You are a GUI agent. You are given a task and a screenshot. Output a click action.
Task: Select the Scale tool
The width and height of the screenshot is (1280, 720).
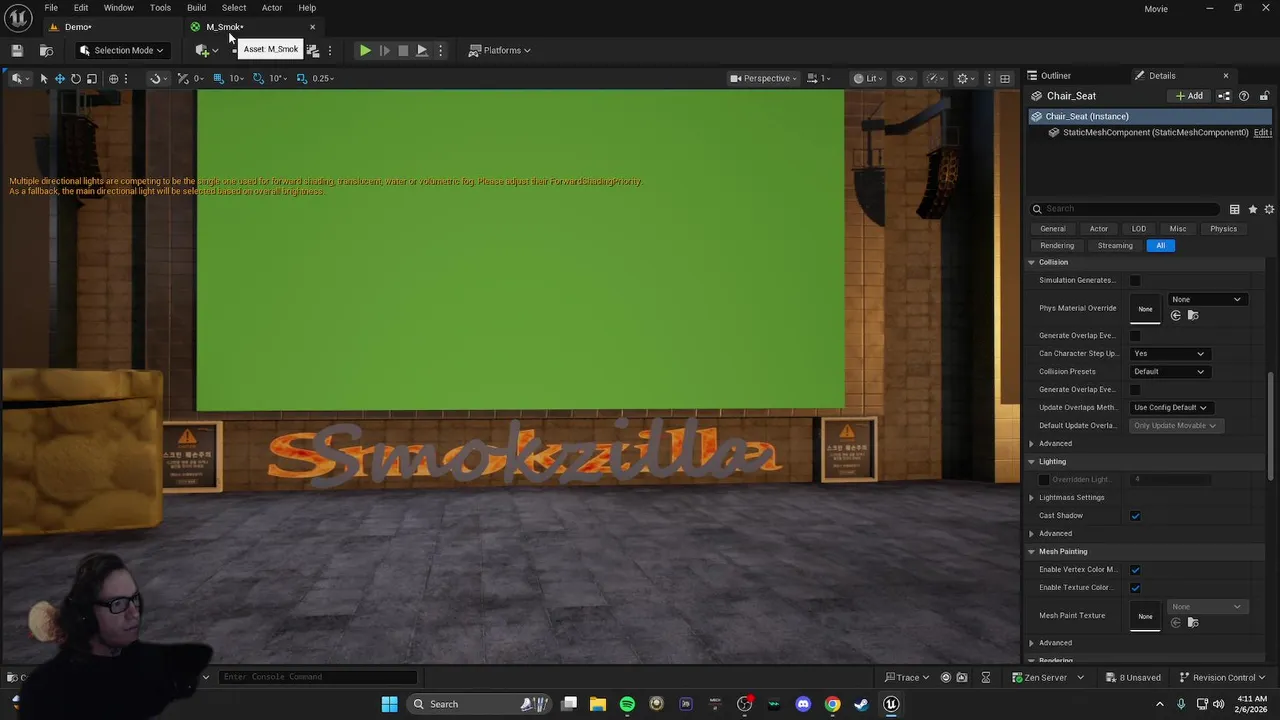[91, 78]
